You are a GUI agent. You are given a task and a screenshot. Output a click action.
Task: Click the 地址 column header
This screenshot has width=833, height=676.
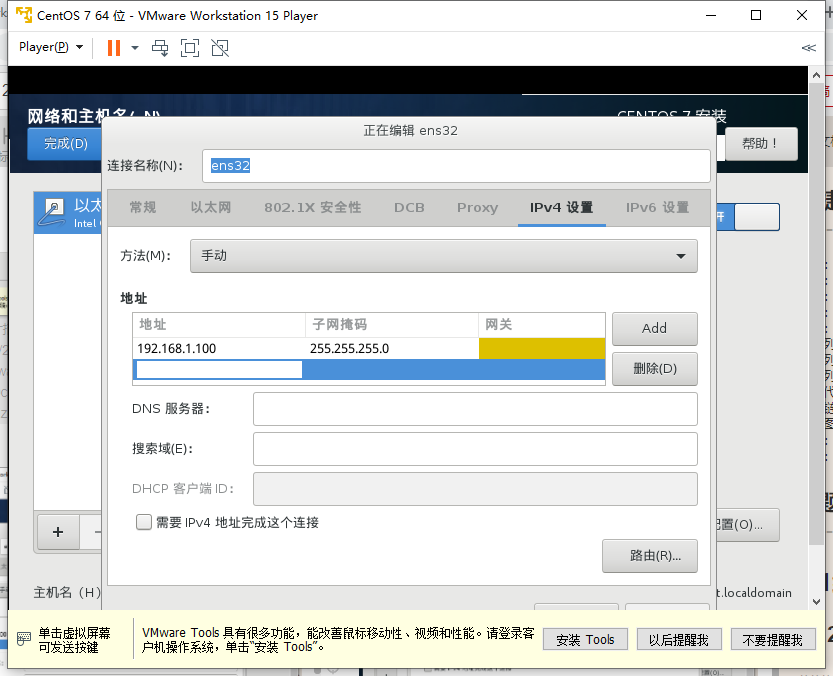219,324
